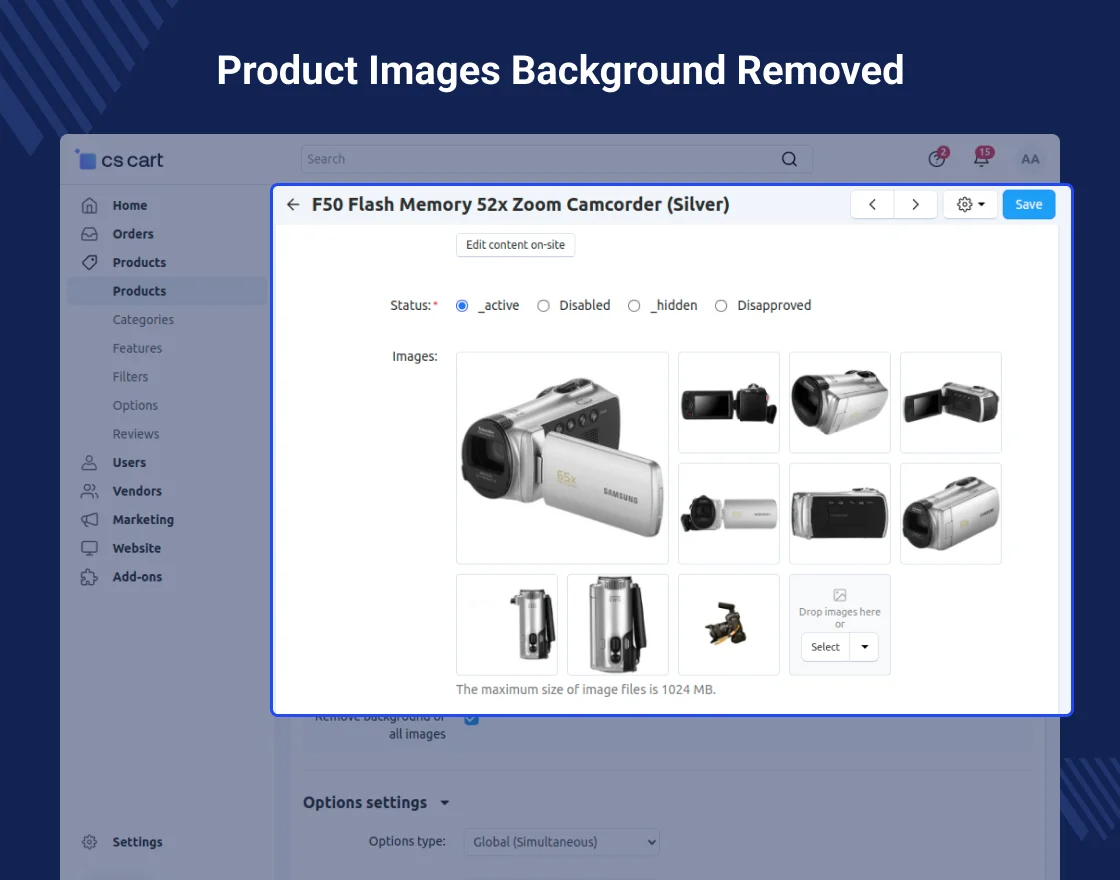Open the gear actions dropdown

coord(970,204)
